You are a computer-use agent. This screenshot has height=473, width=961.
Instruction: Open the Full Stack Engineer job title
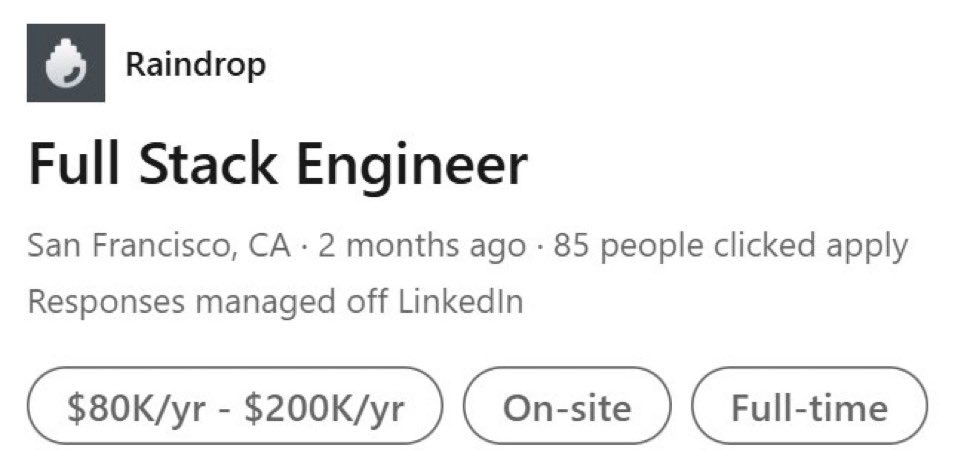[x=277, y=166]
